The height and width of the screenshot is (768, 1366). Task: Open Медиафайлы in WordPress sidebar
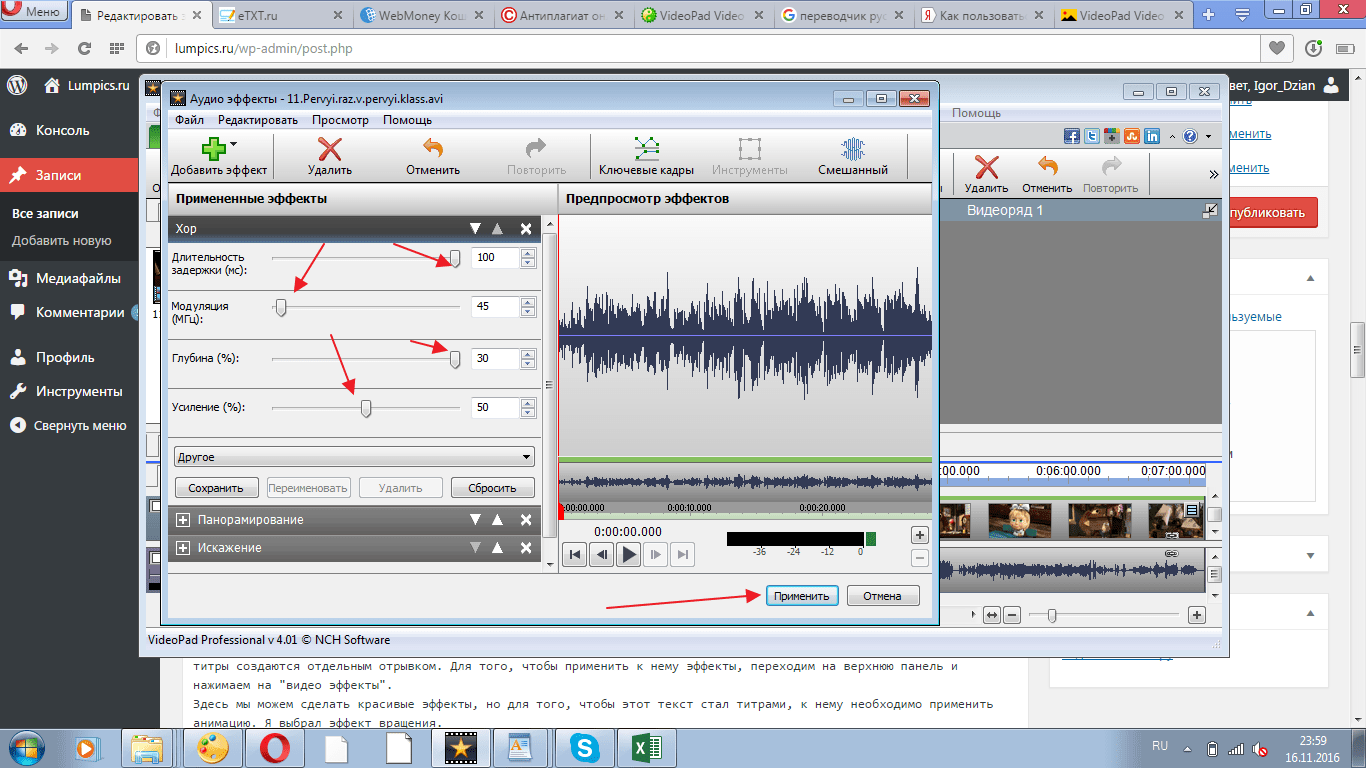tap(69, 279)
